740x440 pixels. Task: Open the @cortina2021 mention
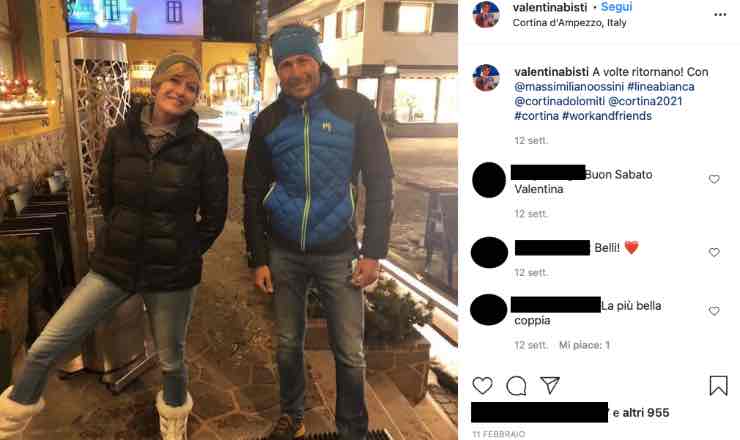[x=645, y=101]
